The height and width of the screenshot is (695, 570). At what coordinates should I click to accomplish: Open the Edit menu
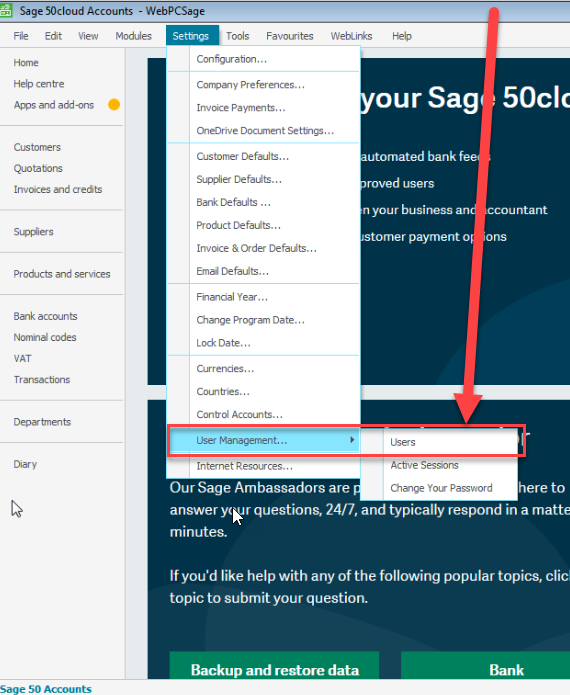pyautogui.click(x=53, y=36)
